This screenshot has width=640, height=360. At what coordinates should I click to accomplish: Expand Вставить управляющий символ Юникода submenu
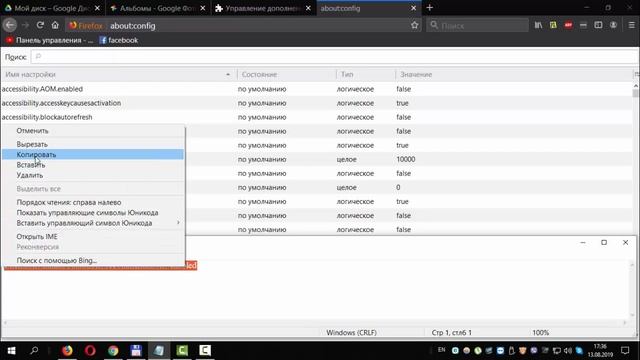pyautogui.click(x=93, y=223)
